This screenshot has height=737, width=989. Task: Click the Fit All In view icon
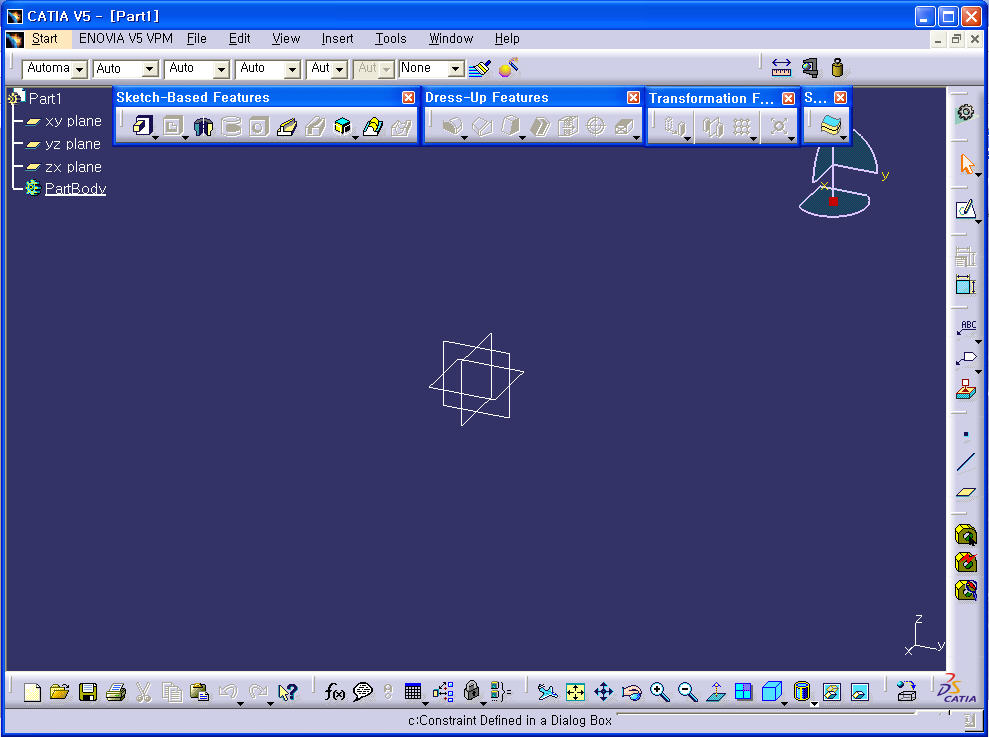(x=575, y=692)
